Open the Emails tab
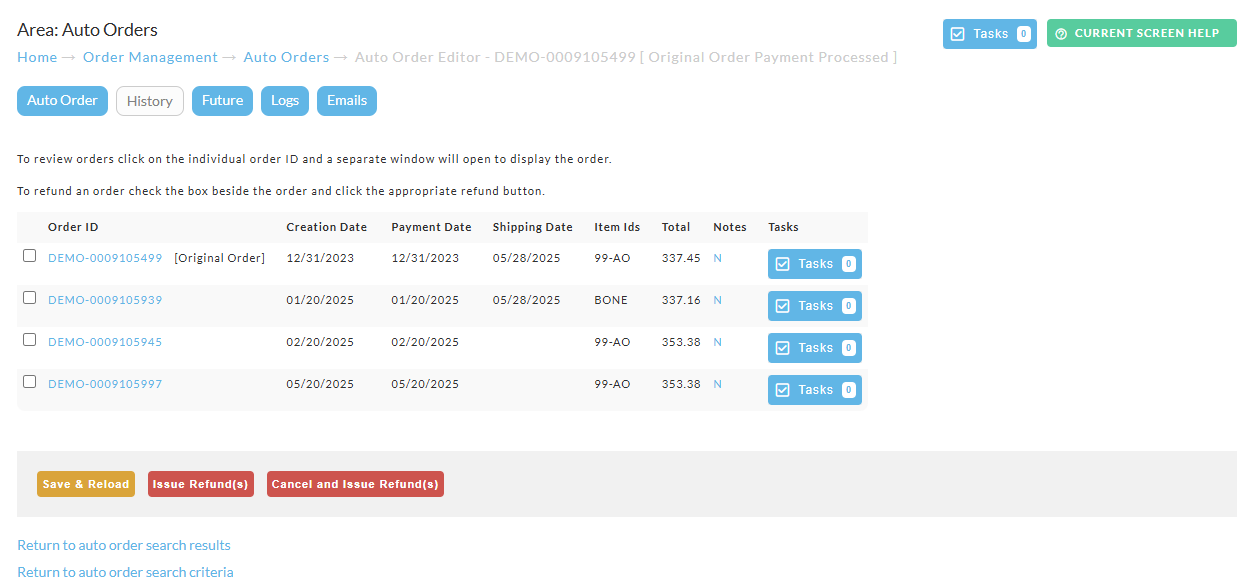 coord(347,101)
